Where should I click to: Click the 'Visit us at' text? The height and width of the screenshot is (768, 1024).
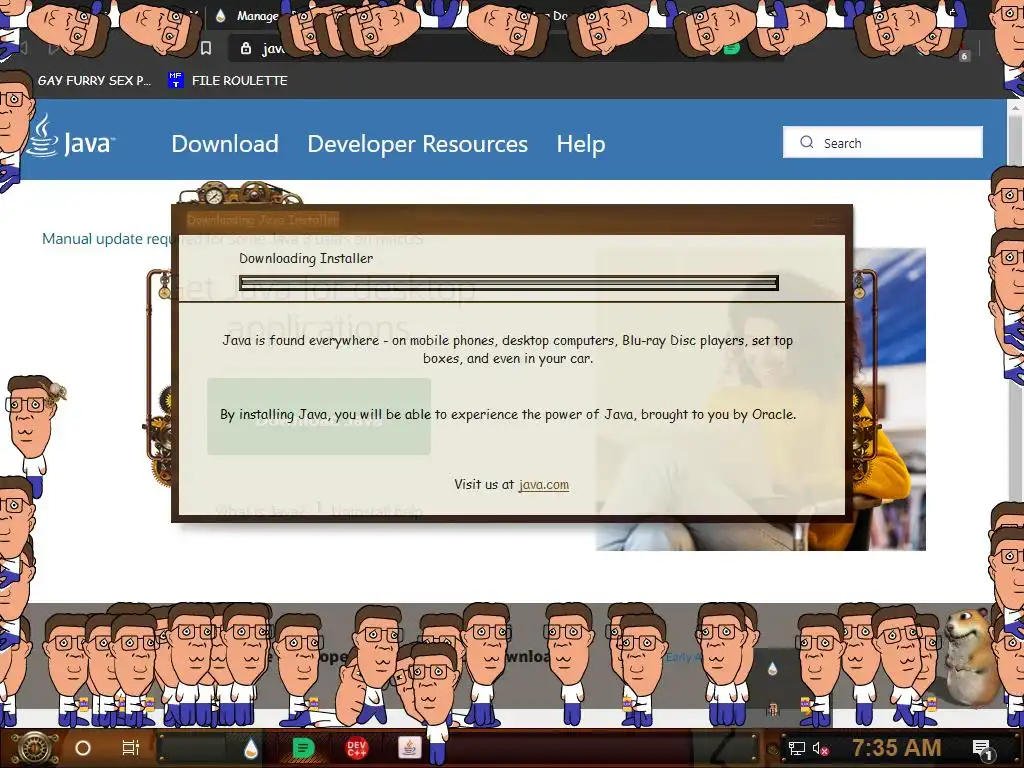click(484, 485)
